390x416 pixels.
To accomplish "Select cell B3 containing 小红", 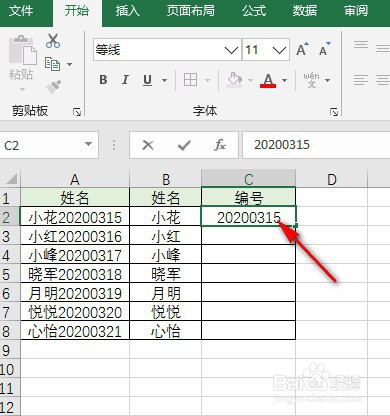I will click(166, 236).
